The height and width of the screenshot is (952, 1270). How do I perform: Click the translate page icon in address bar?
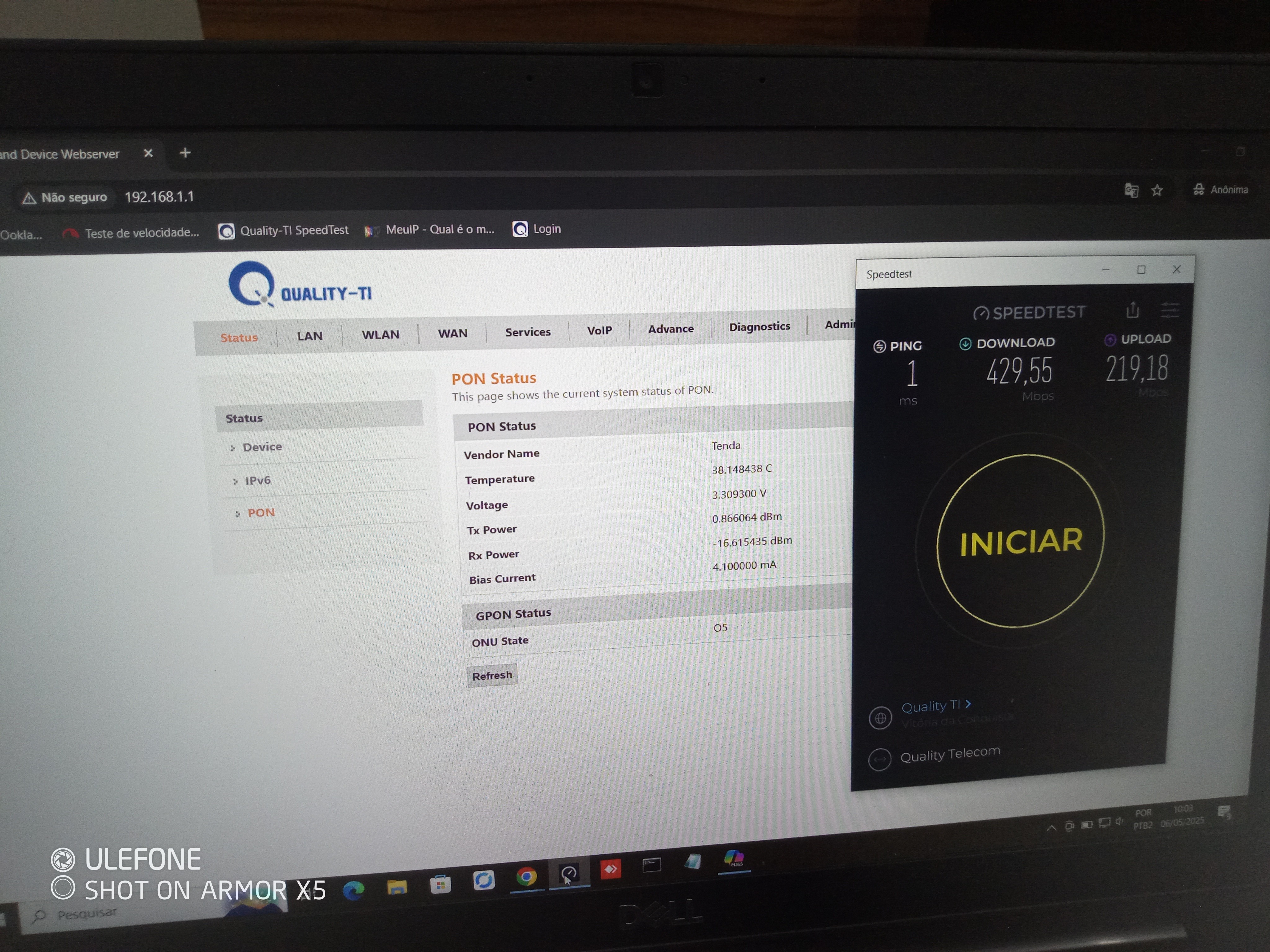pyautogui.click(x=1131, y=191)
